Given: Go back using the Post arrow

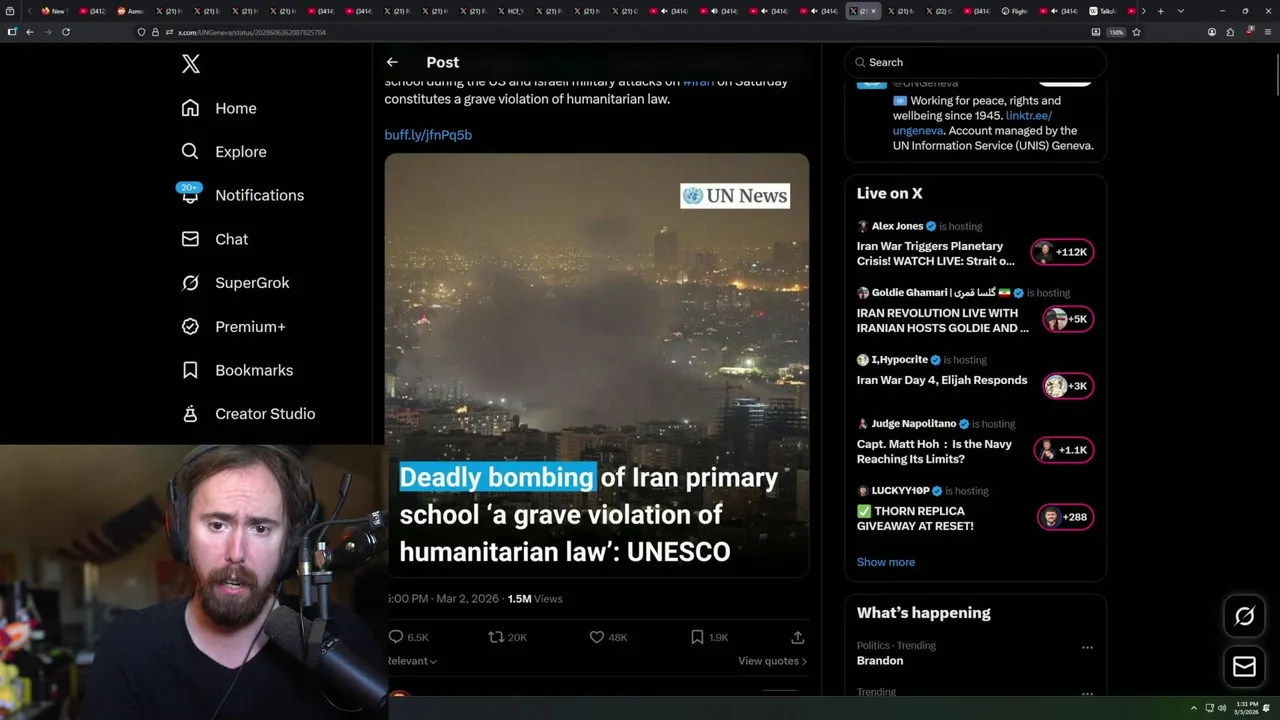Looking at the screenshot, I should (392, 62).
